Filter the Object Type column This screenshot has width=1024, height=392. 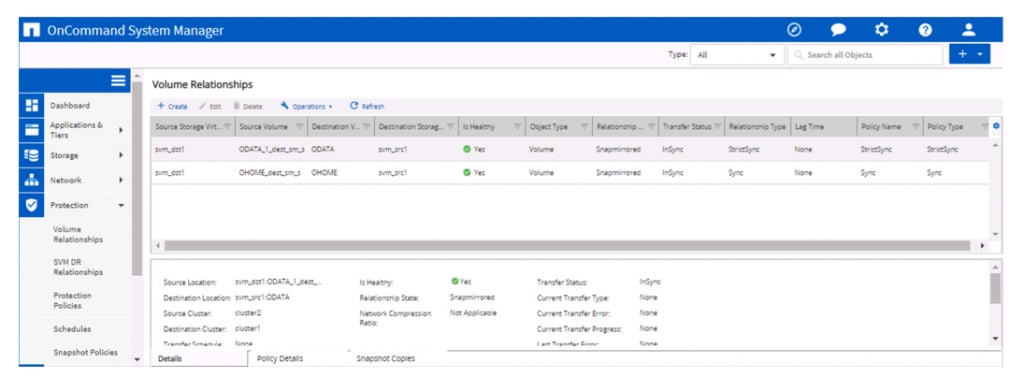click(584, 127)
